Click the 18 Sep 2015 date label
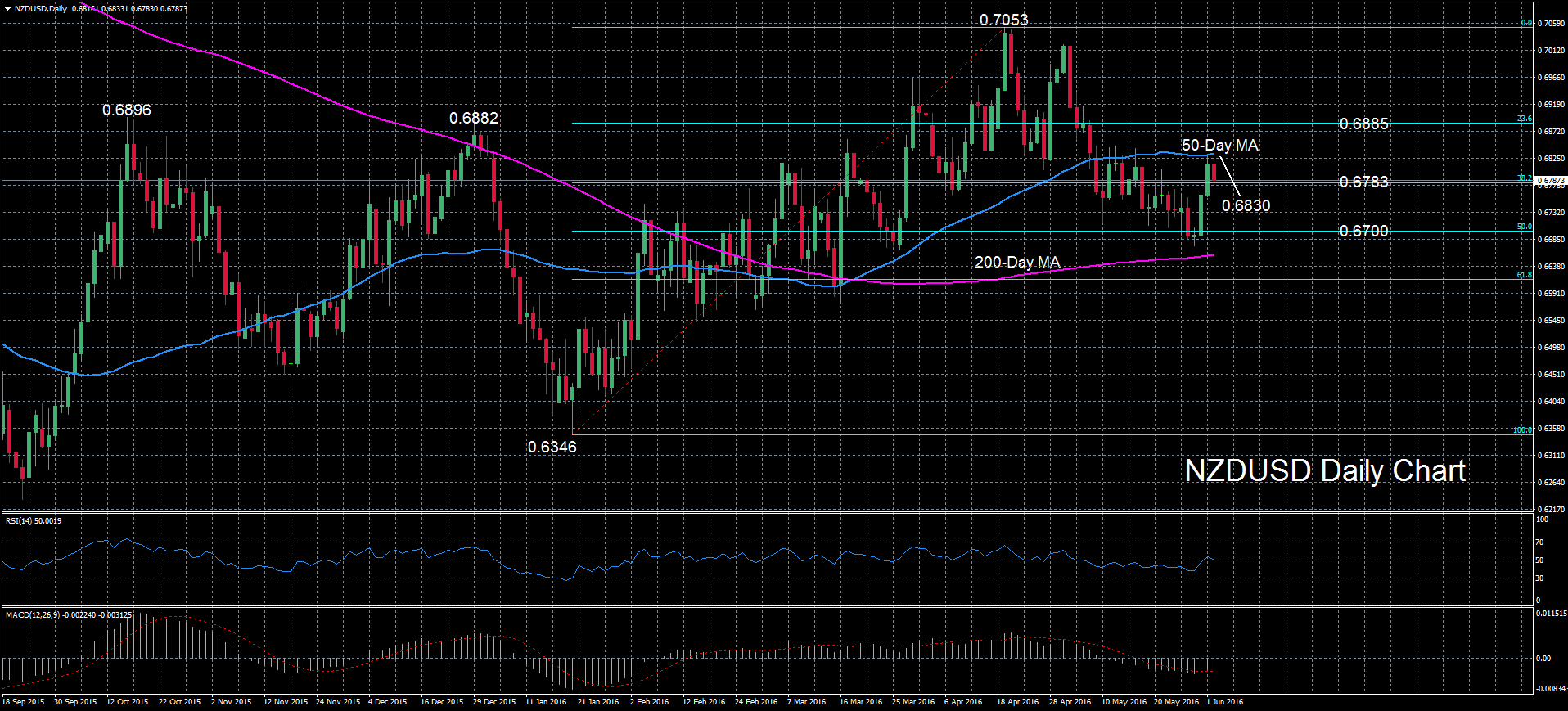This screenshot has height=711, width=1568. point(23,702)
